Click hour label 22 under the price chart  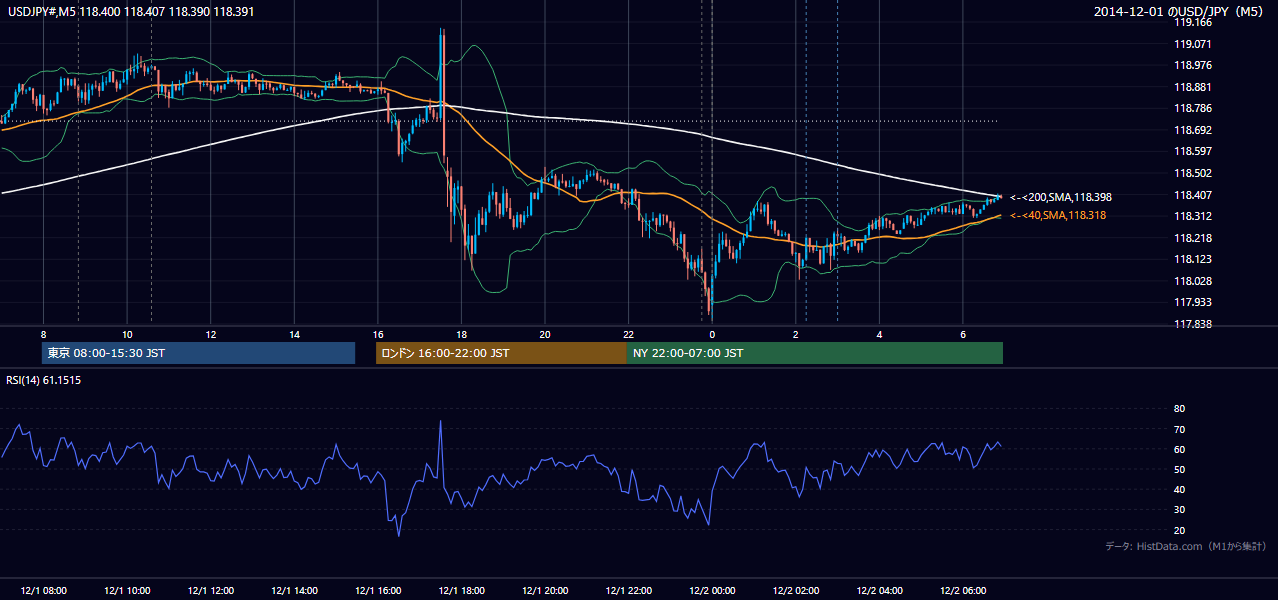pos(629,334)
